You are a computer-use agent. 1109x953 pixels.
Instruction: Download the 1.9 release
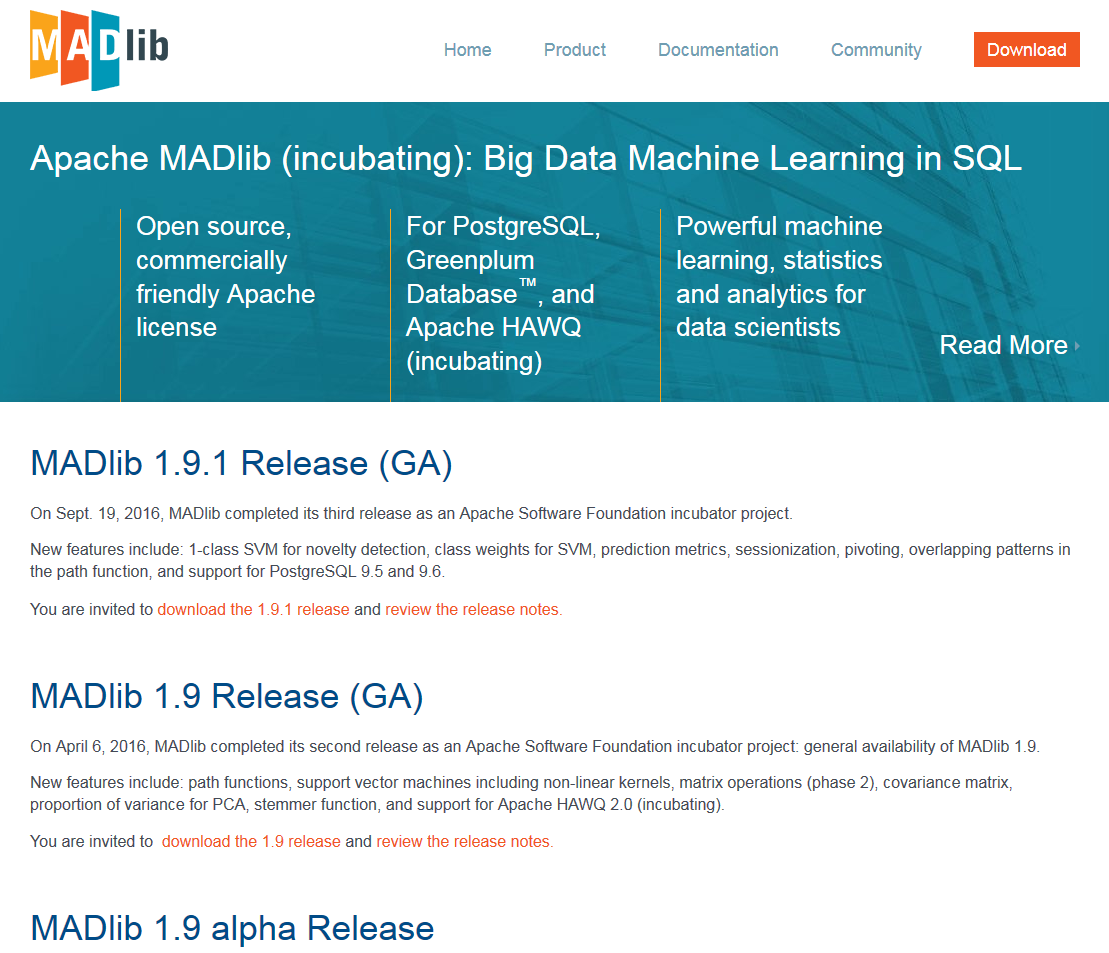click(251, 842)
